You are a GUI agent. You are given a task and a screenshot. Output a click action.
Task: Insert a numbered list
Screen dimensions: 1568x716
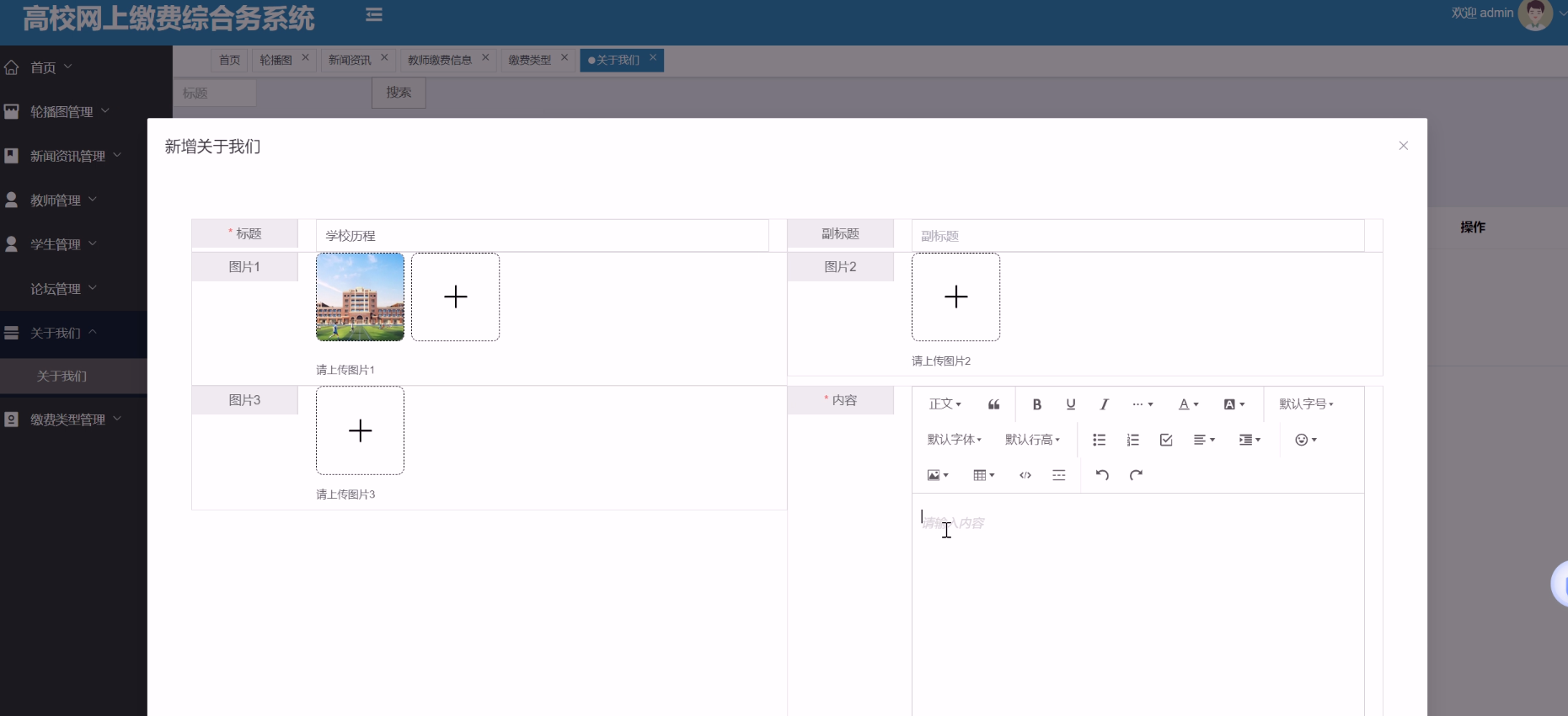[1132, 440]
